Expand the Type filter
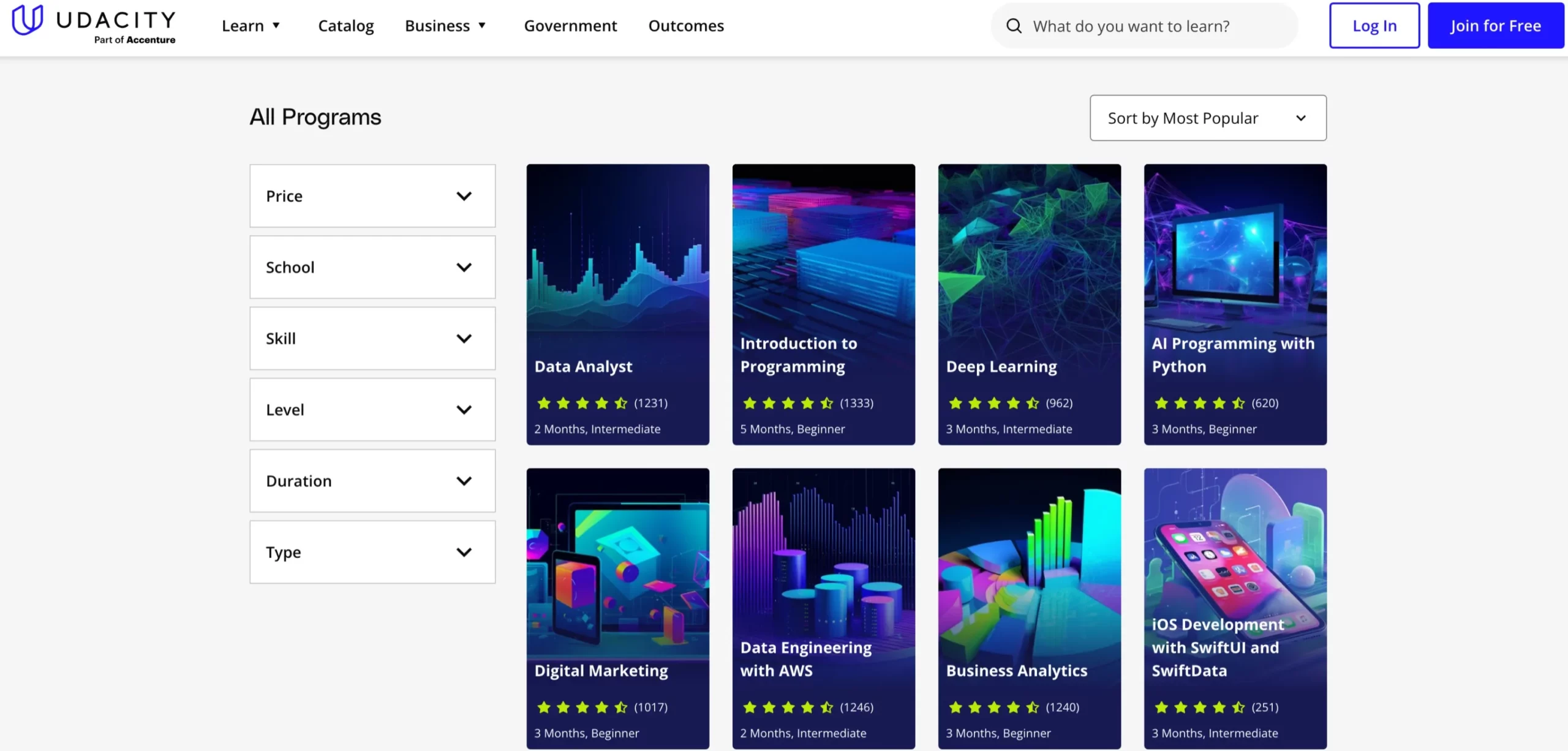 372,552
